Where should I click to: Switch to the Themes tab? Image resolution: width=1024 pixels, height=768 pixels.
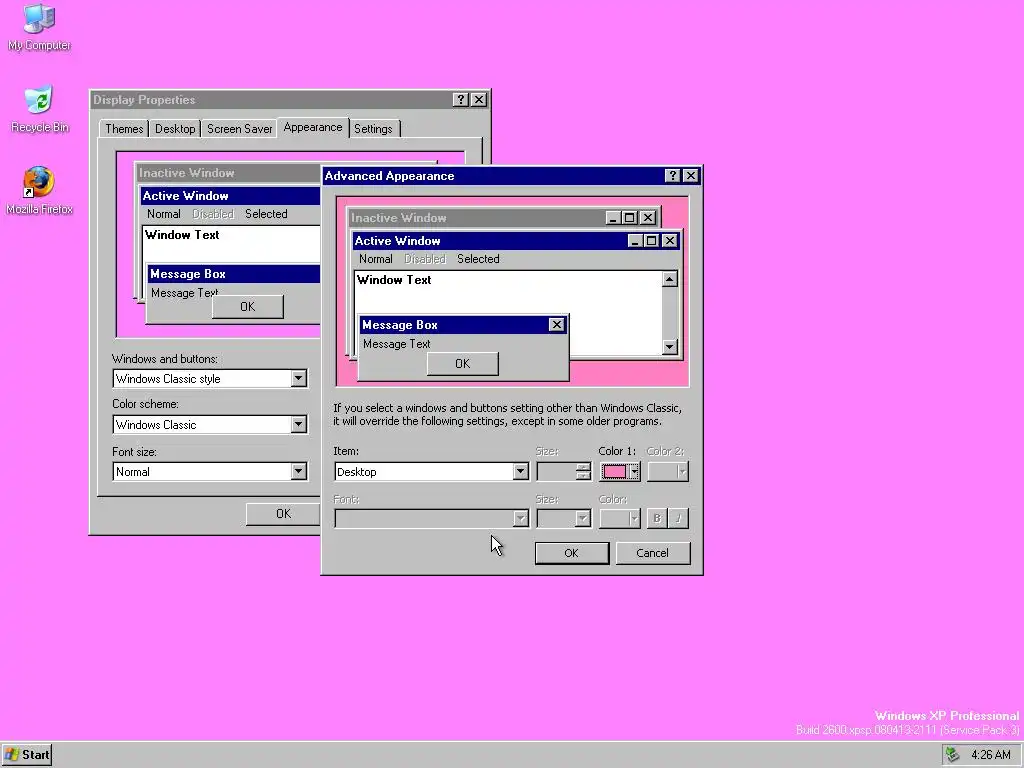click(124, 129)
